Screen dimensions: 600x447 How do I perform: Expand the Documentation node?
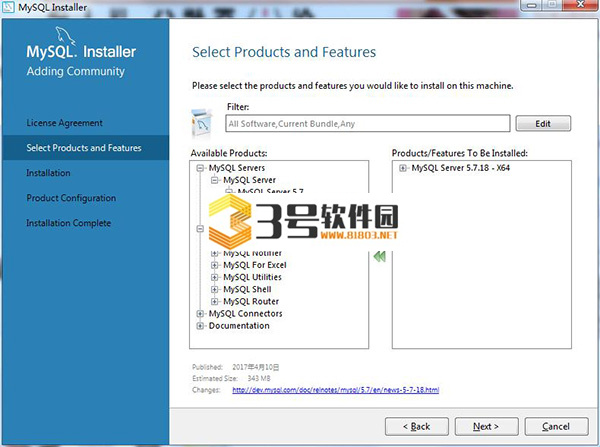[x=200, y=326]
